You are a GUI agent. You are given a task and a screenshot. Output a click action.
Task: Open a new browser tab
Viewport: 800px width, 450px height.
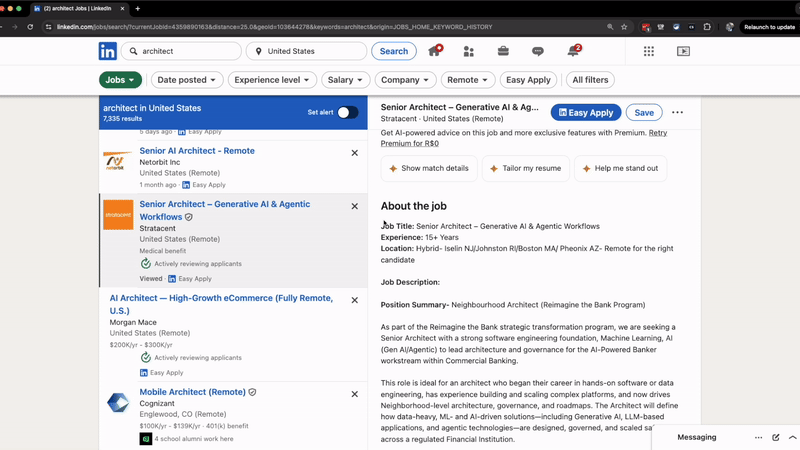click(x=138, y=9)
